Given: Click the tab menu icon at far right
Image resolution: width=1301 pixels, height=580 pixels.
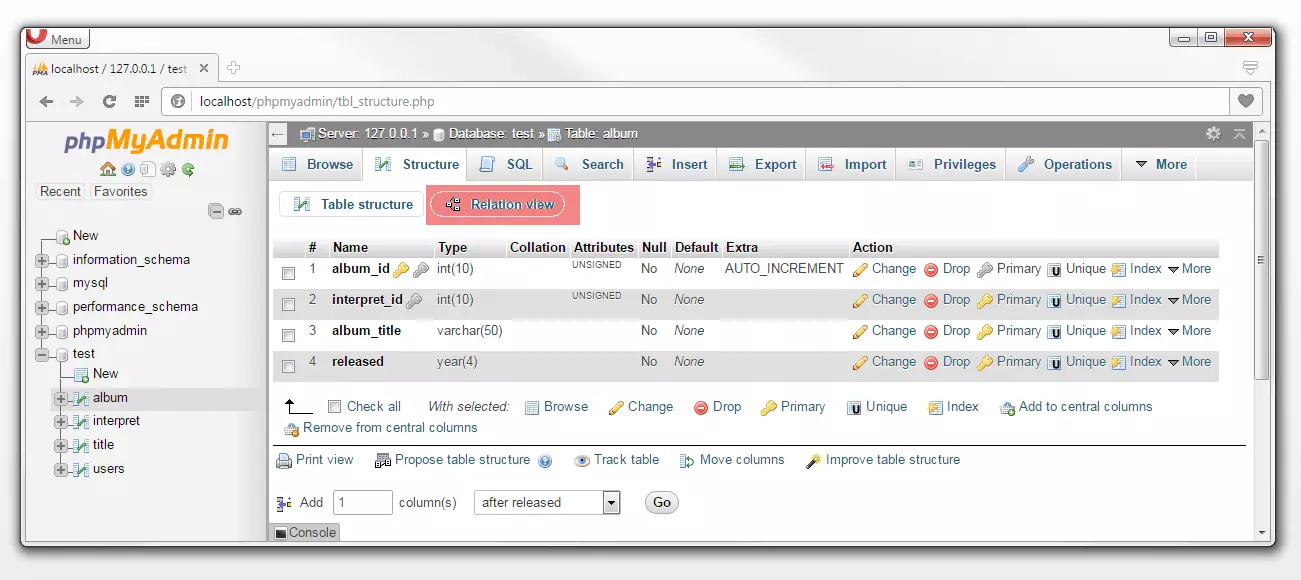Looking at the screenshot, I should click(x=1249, y=68).
